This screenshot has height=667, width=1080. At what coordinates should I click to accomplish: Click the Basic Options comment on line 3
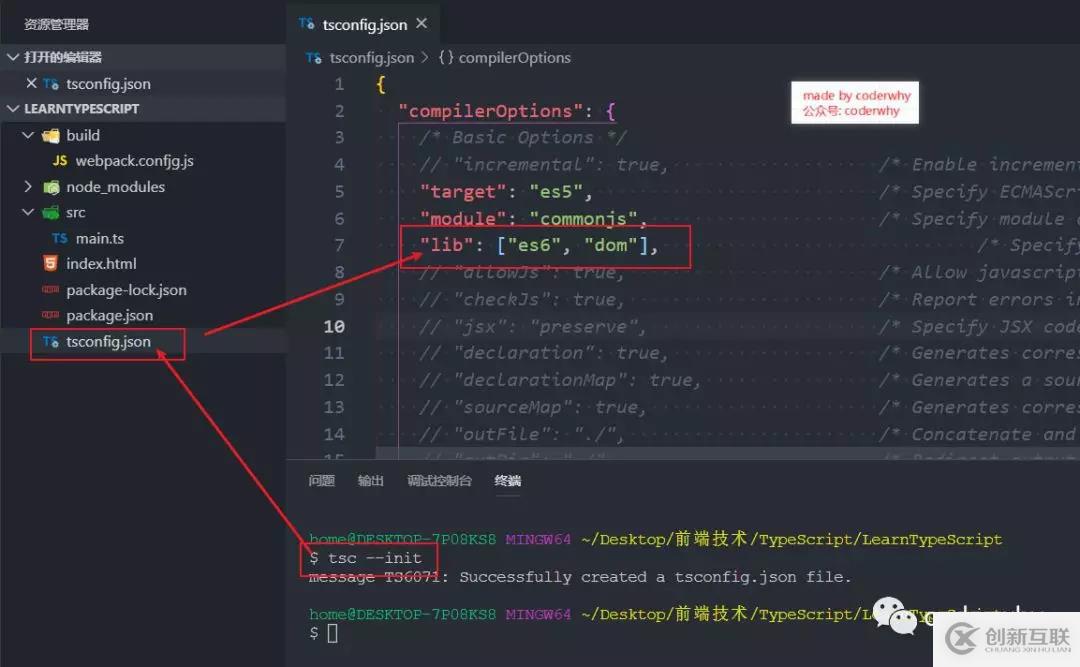(x=523, y=138)
